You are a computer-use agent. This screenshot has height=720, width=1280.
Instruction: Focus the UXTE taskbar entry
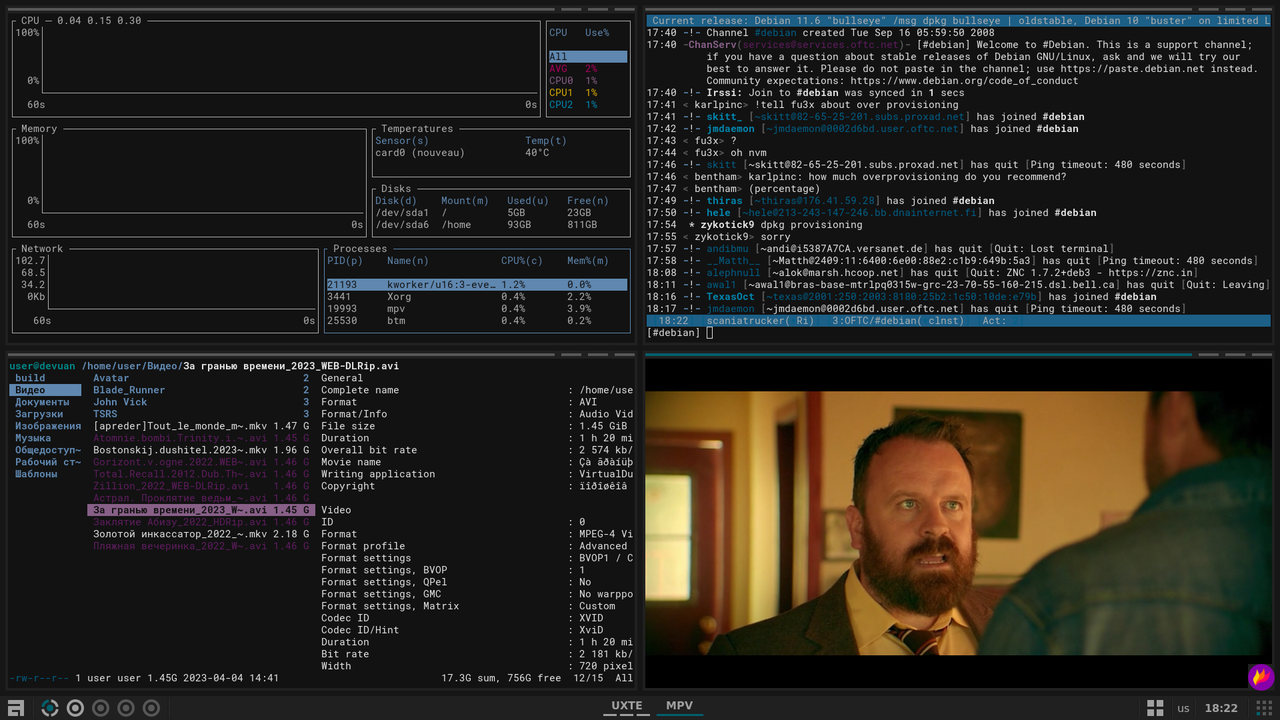627,707
